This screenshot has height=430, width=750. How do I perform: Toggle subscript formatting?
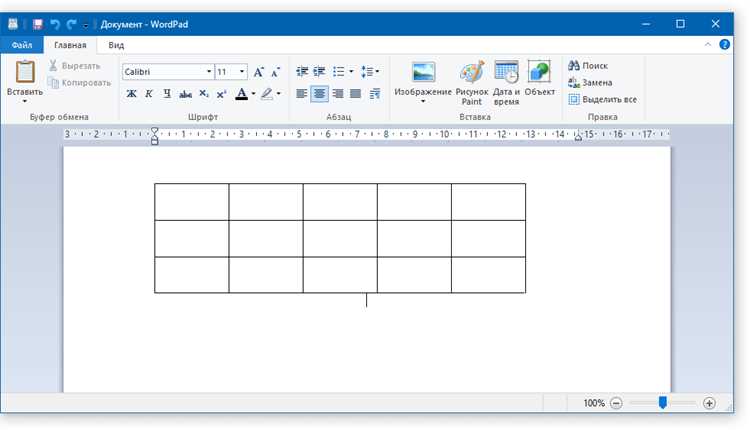204,94
